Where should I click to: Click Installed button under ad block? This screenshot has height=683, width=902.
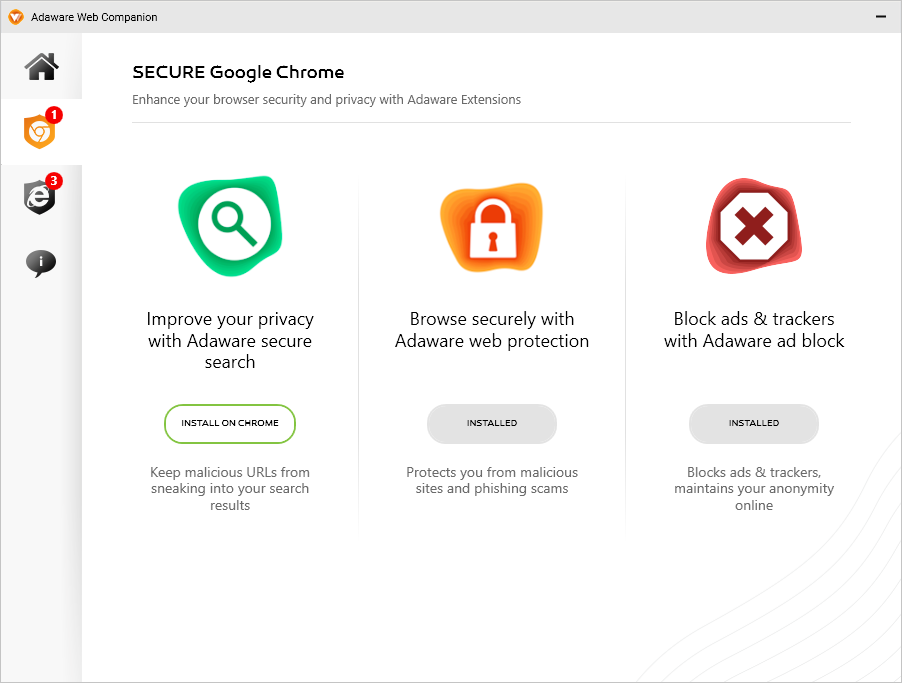[754, 424]
